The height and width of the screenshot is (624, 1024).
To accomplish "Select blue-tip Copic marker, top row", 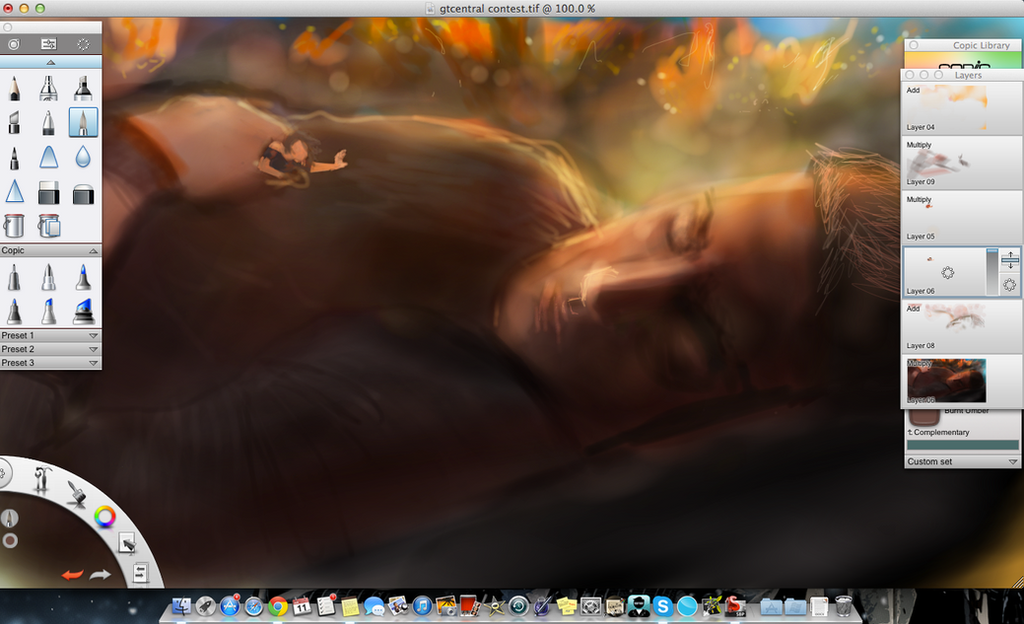I will 83,277.
